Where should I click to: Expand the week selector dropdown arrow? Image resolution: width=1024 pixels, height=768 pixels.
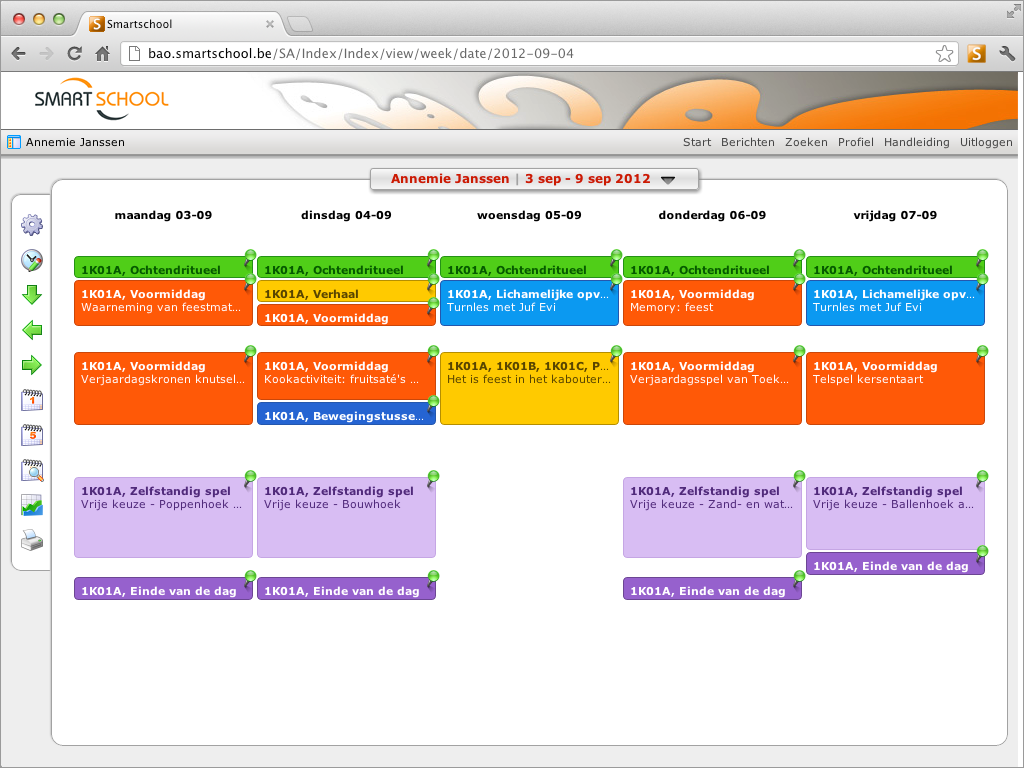click(667, 180)
